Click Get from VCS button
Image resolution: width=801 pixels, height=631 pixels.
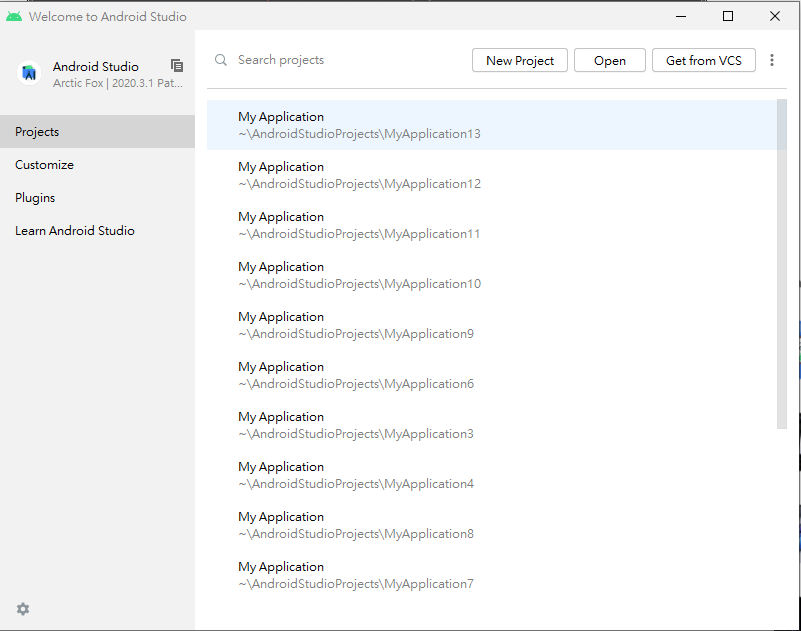tap(703, 60)
